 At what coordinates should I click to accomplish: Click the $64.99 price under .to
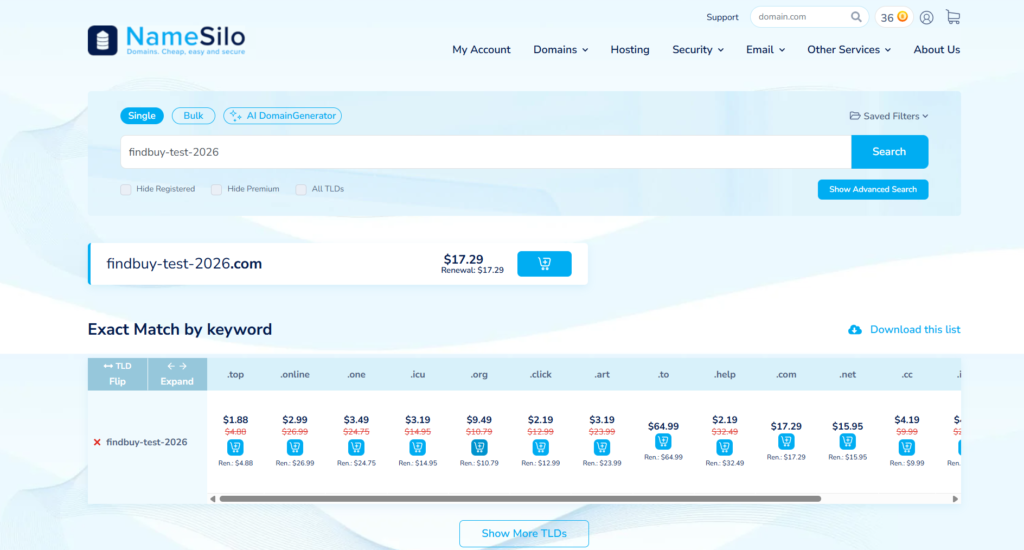click(663, 426)
